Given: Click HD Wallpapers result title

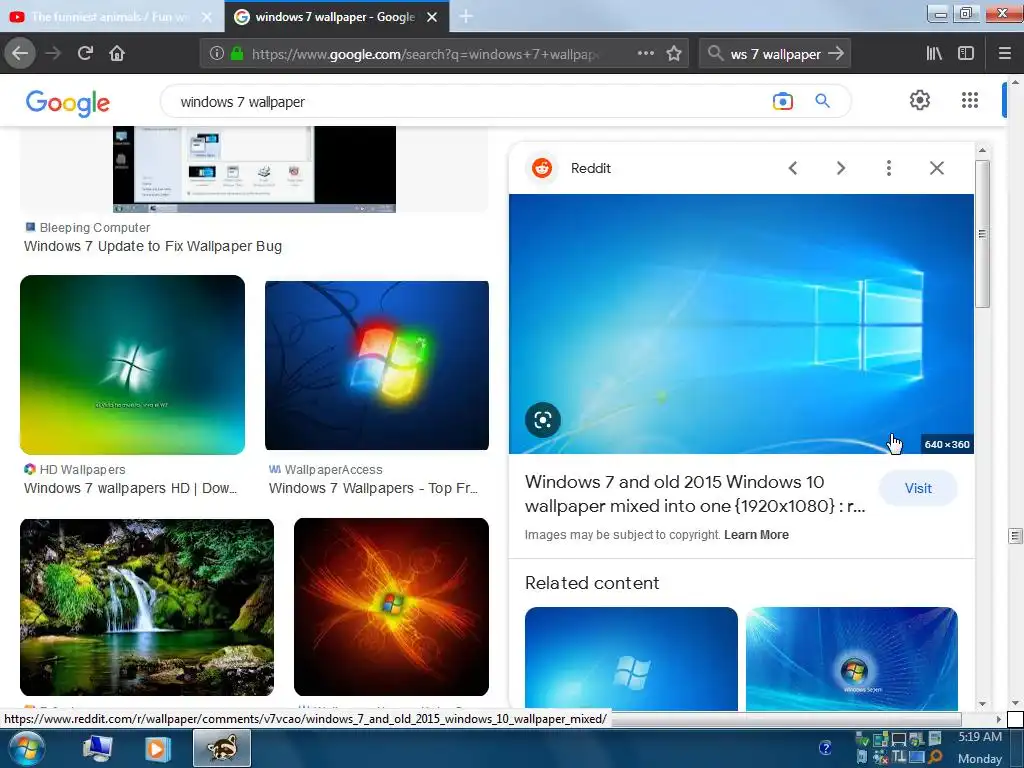Looking at the screenshot, I should pos(131,488).
